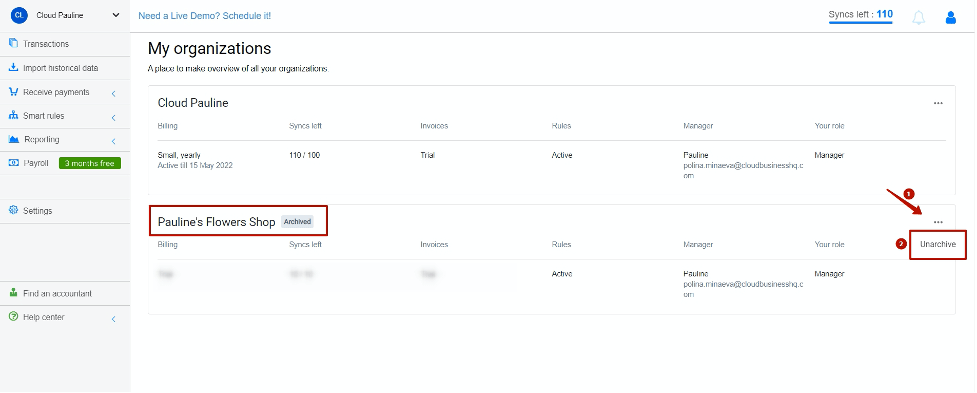
Task: Open the Transactions icon in sidebar
Action: [x=14, y=44]
